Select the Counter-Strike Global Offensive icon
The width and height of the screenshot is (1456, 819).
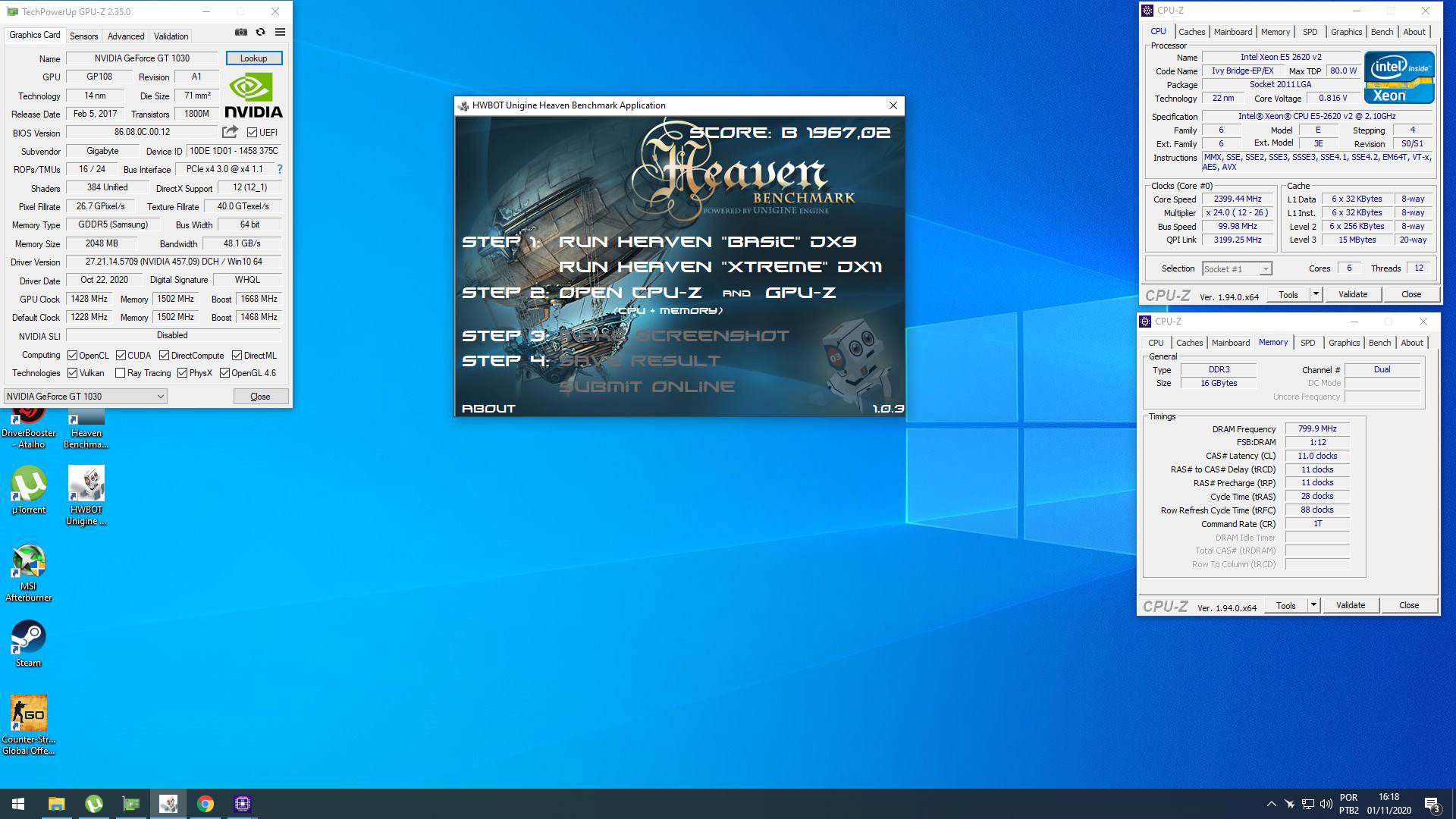29,724
